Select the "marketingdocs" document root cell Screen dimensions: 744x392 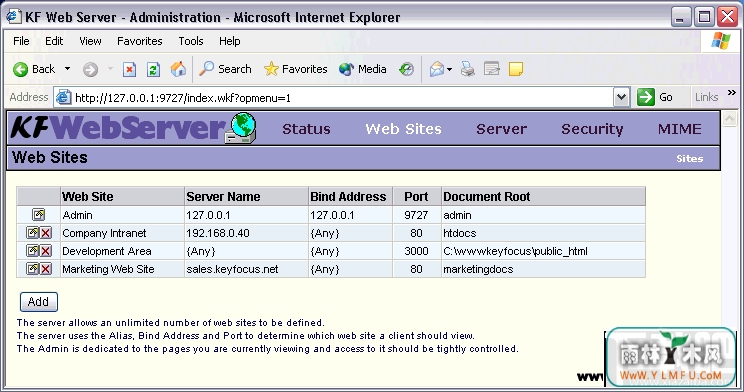coord(543,269)
